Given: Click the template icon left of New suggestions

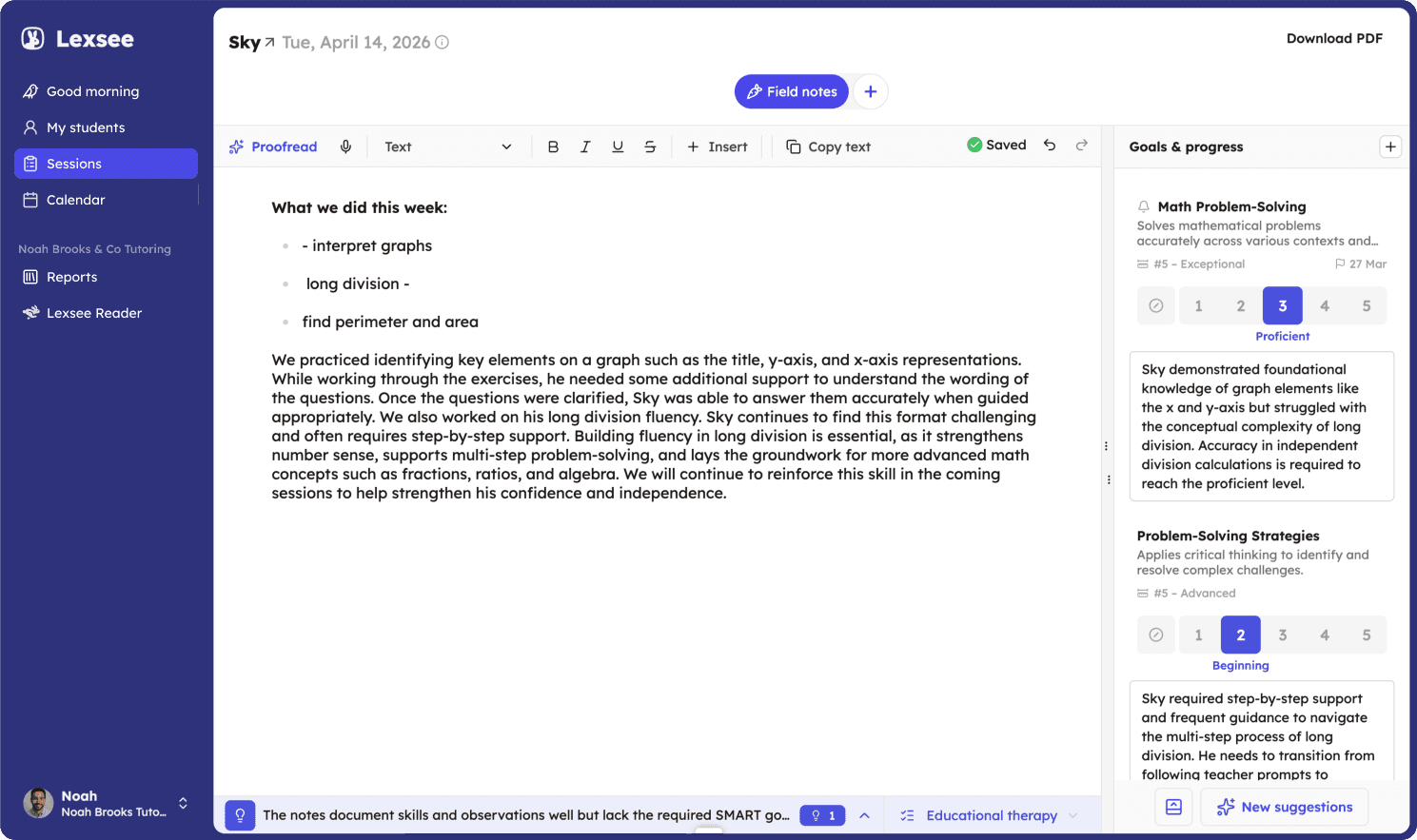Looking at the screenshot, I should point(1173,807).
